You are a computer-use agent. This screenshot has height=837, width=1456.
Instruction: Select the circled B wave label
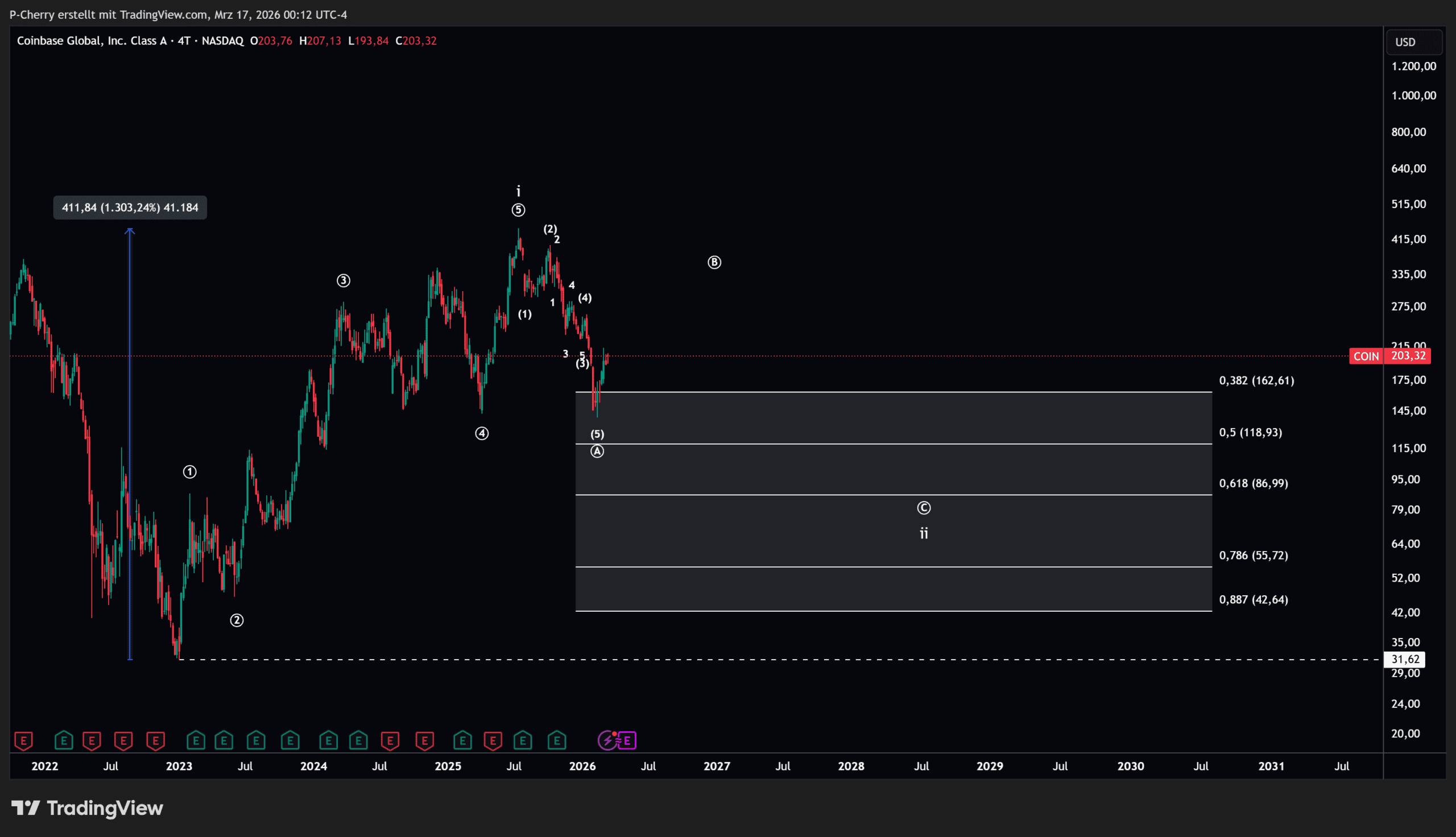[714, 263]
